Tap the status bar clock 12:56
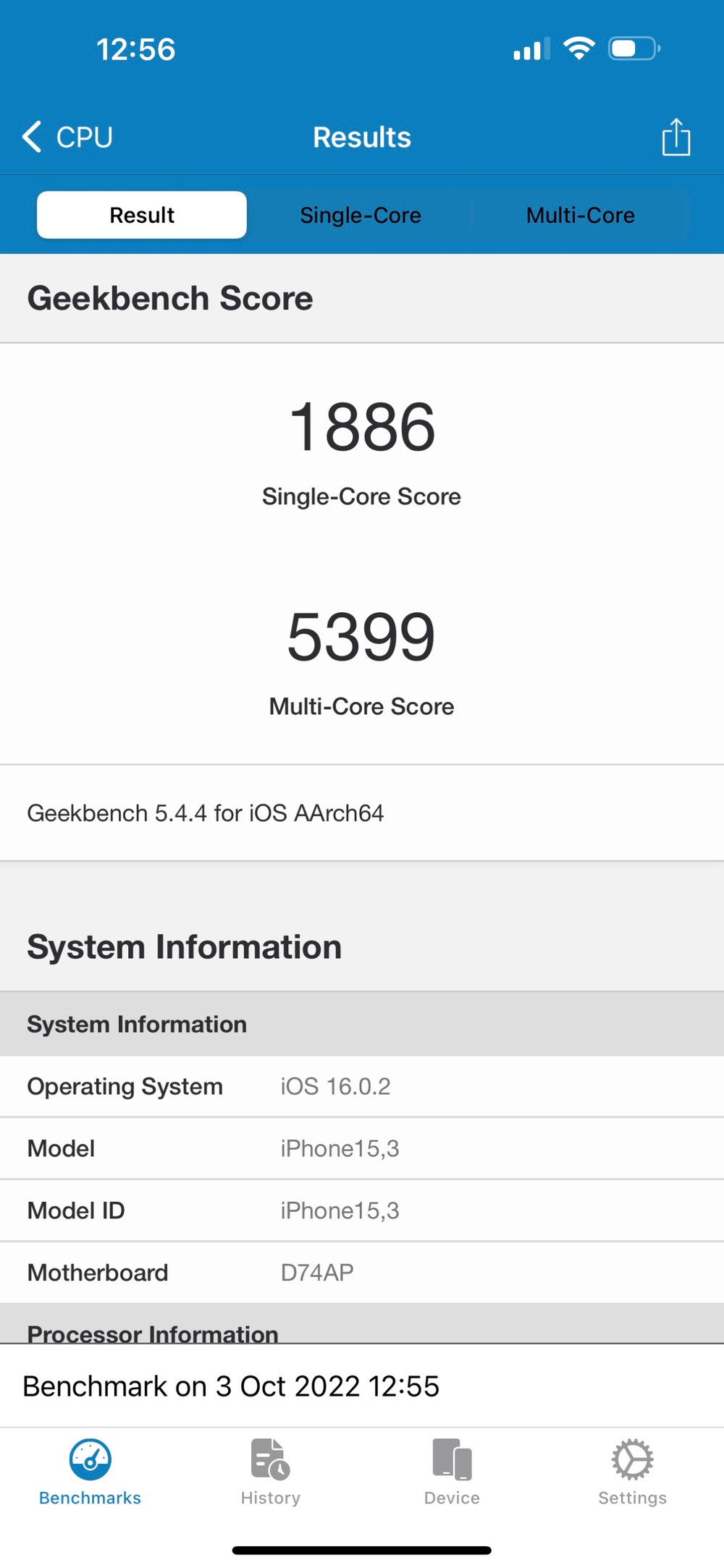This screenshot has width=724, height=1568. (136, 49)
